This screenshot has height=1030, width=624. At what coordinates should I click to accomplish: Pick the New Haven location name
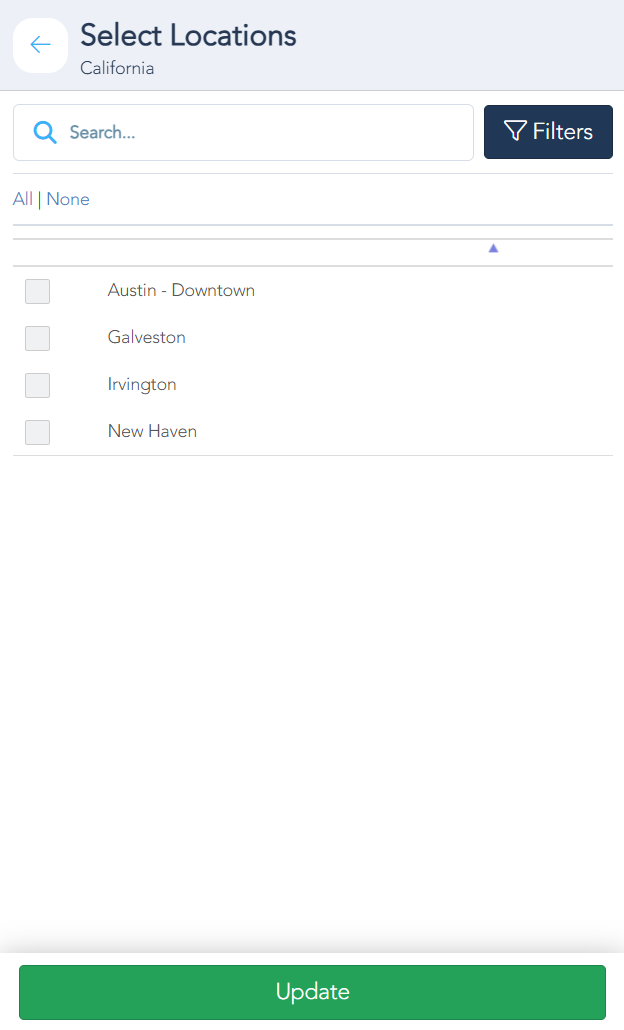click(x=152, y=431)
